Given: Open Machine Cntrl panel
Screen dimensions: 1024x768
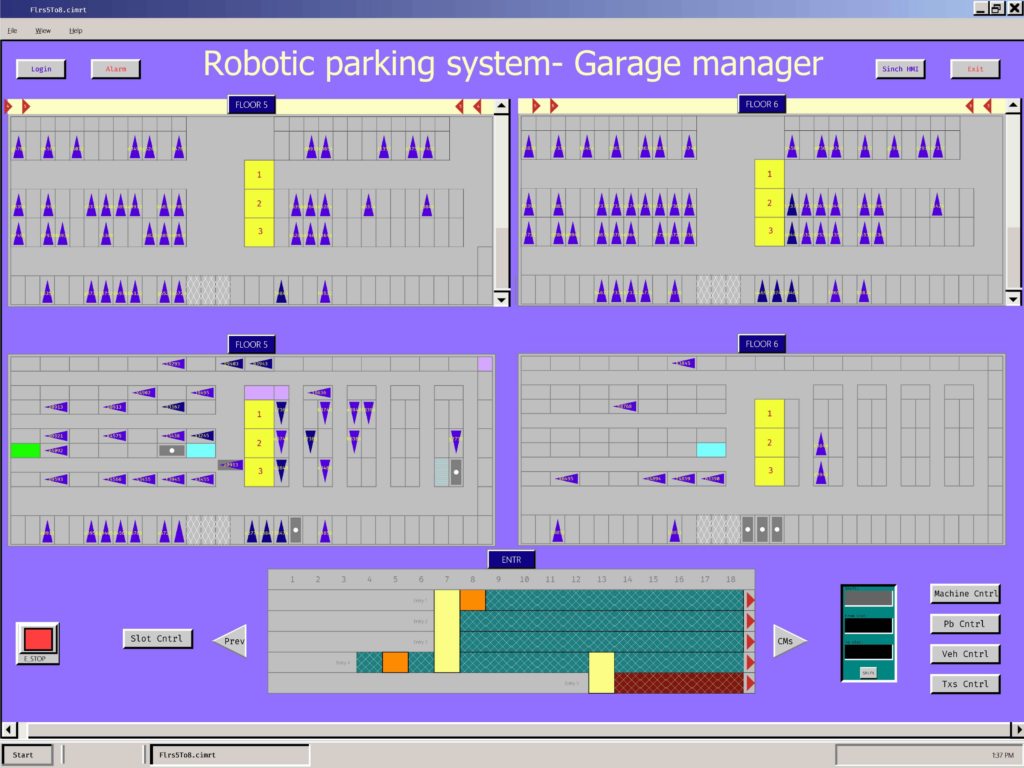Looking at the screenshot, I should [x=965, y=594].
